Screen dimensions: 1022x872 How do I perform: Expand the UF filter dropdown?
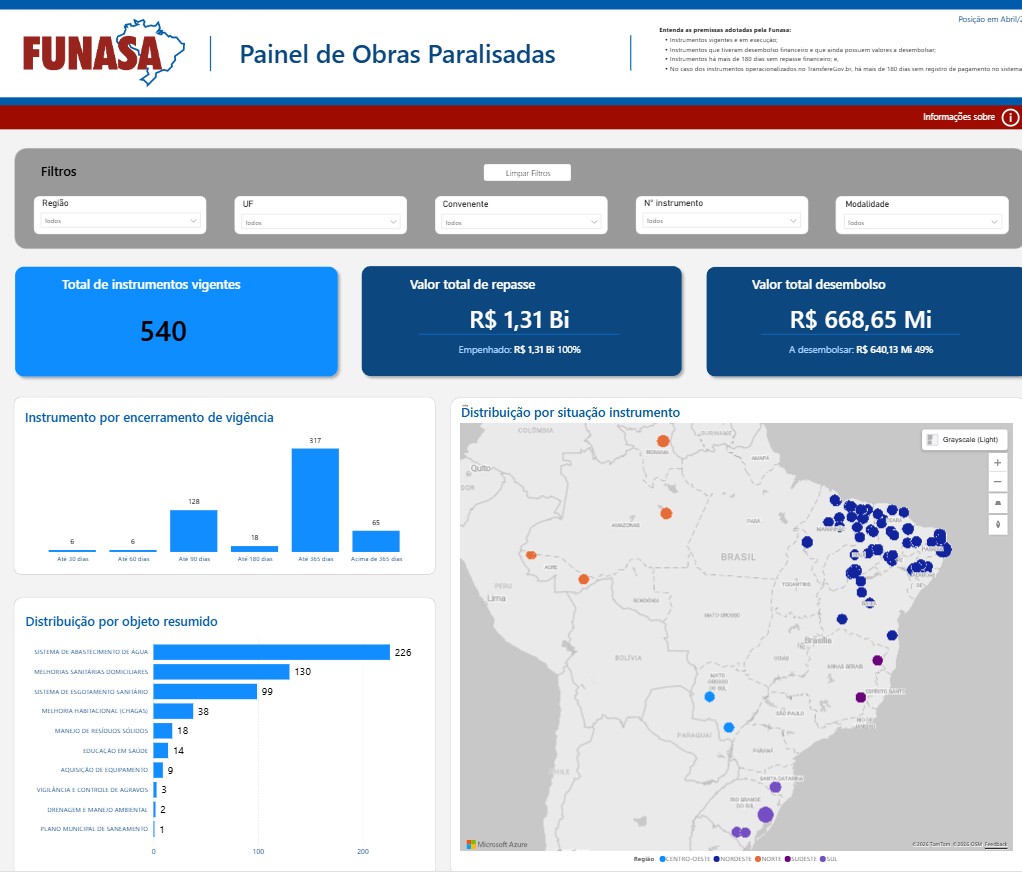(x=320, y=222)
